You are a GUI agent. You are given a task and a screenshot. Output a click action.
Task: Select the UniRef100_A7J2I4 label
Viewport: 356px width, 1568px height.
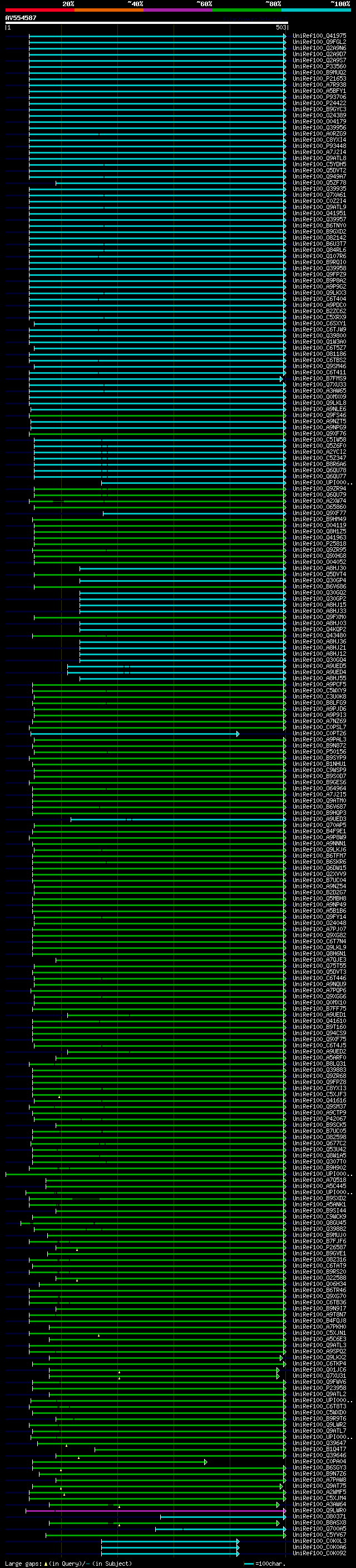coord(319,152)
